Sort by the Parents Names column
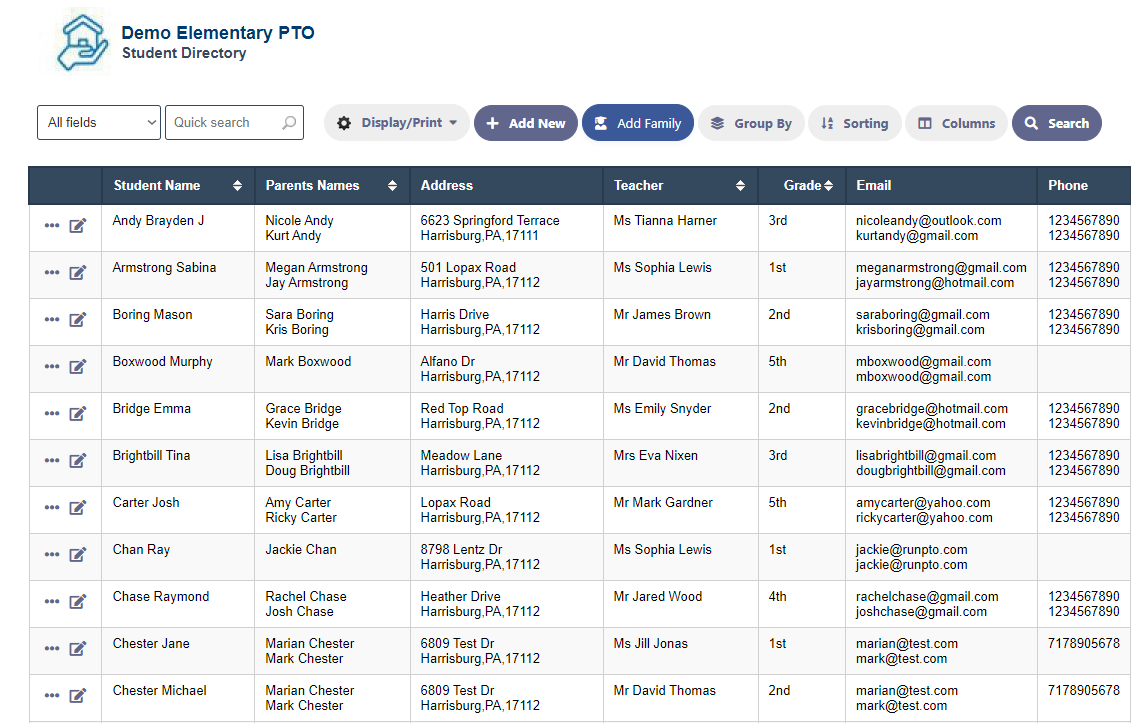The image size is (1147, 723). coord(391,185)
